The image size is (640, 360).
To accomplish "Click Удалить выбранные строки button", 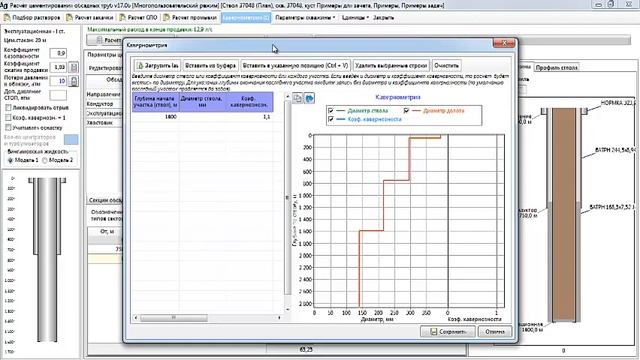I will tap(391, 65).
